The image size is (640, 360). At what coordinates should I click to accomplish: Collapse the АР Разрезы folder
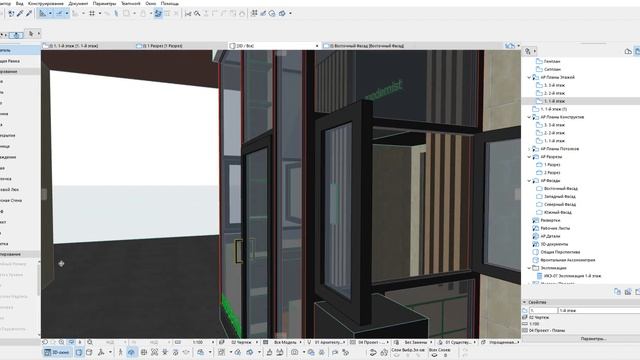(529, 157)
